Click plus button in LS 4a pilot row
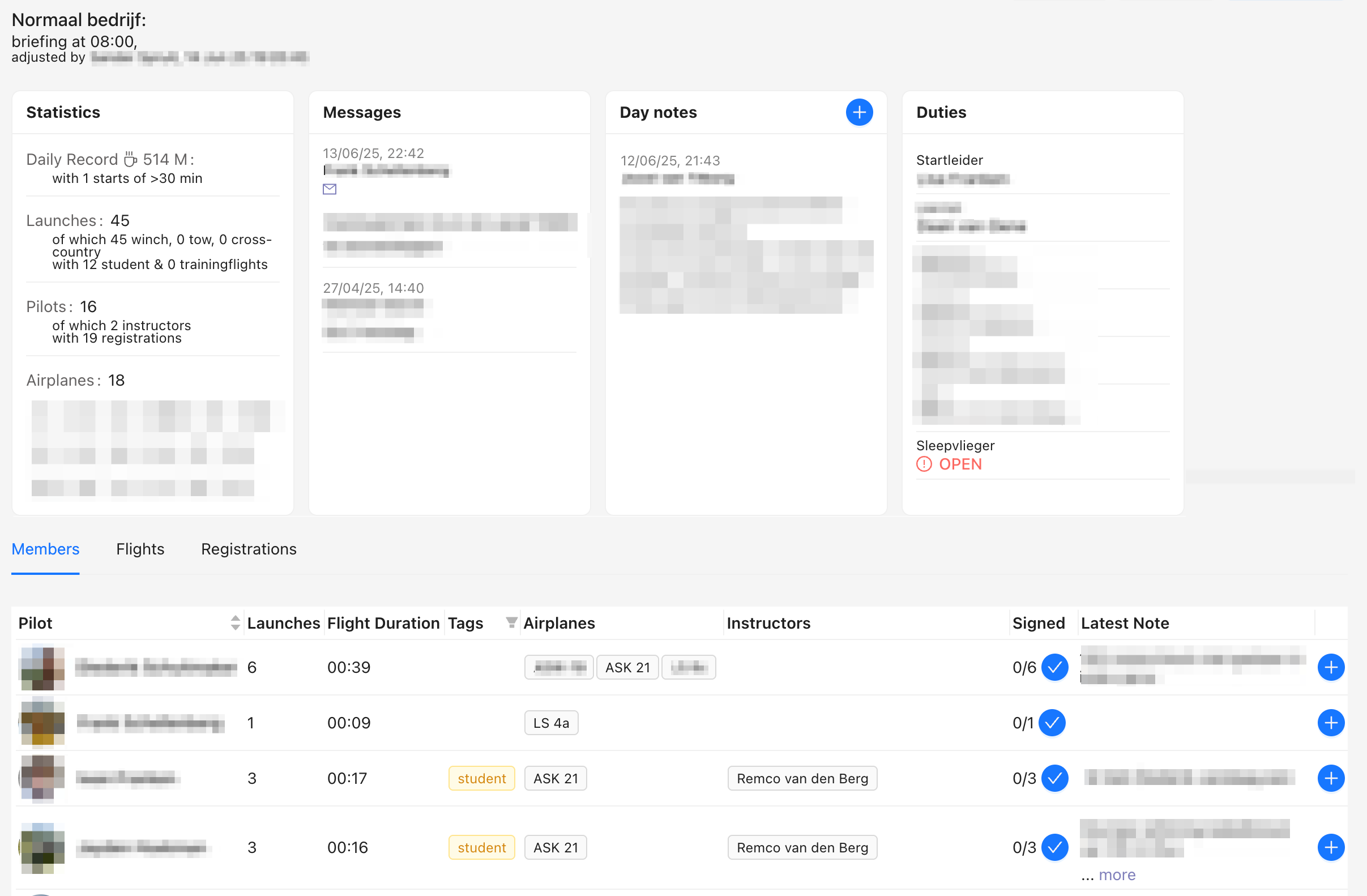This screenshot has height=896, width=1367. click(x=1330, y=723)
